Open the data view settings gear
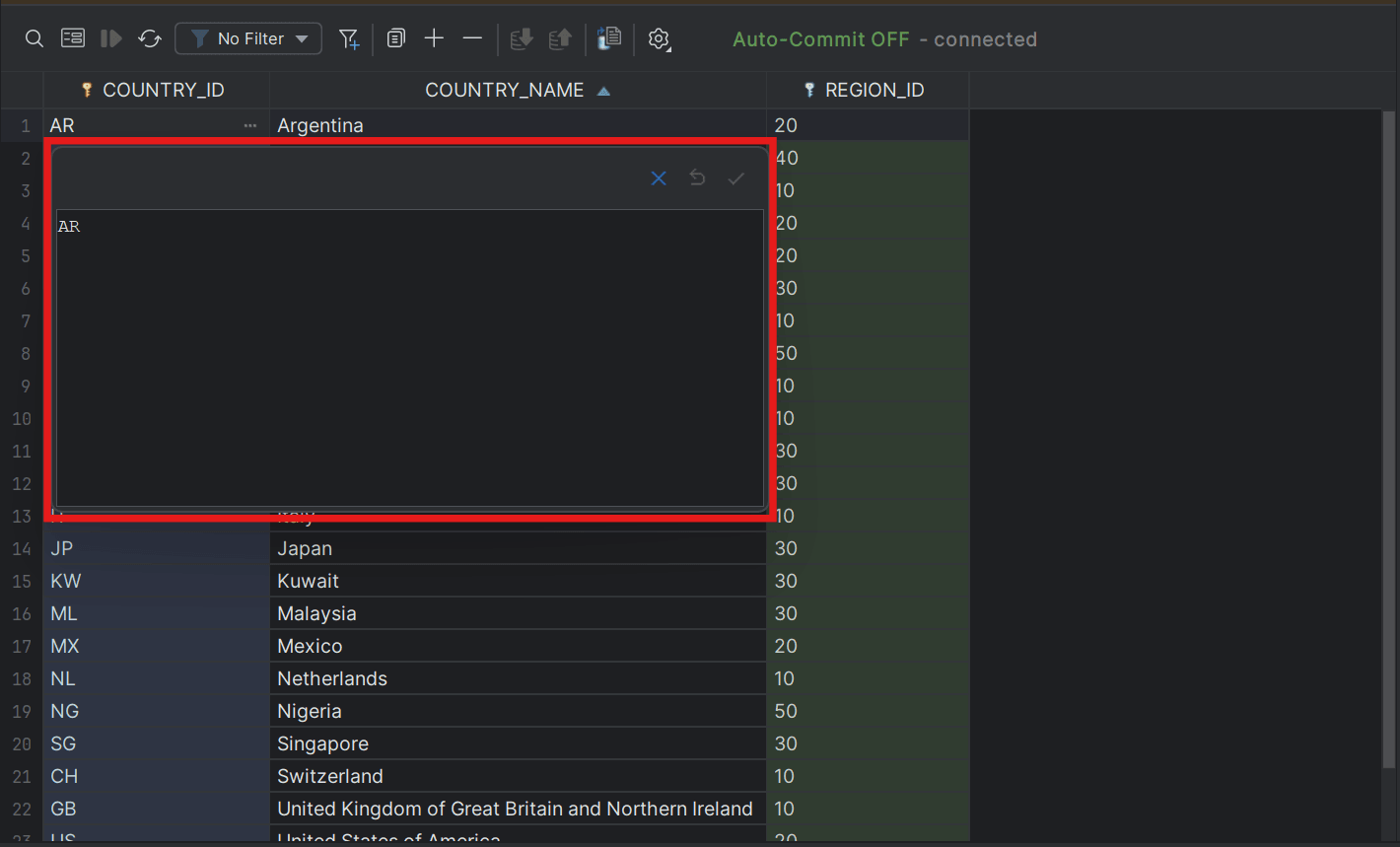1400x847 pixels. pos(657,38)
